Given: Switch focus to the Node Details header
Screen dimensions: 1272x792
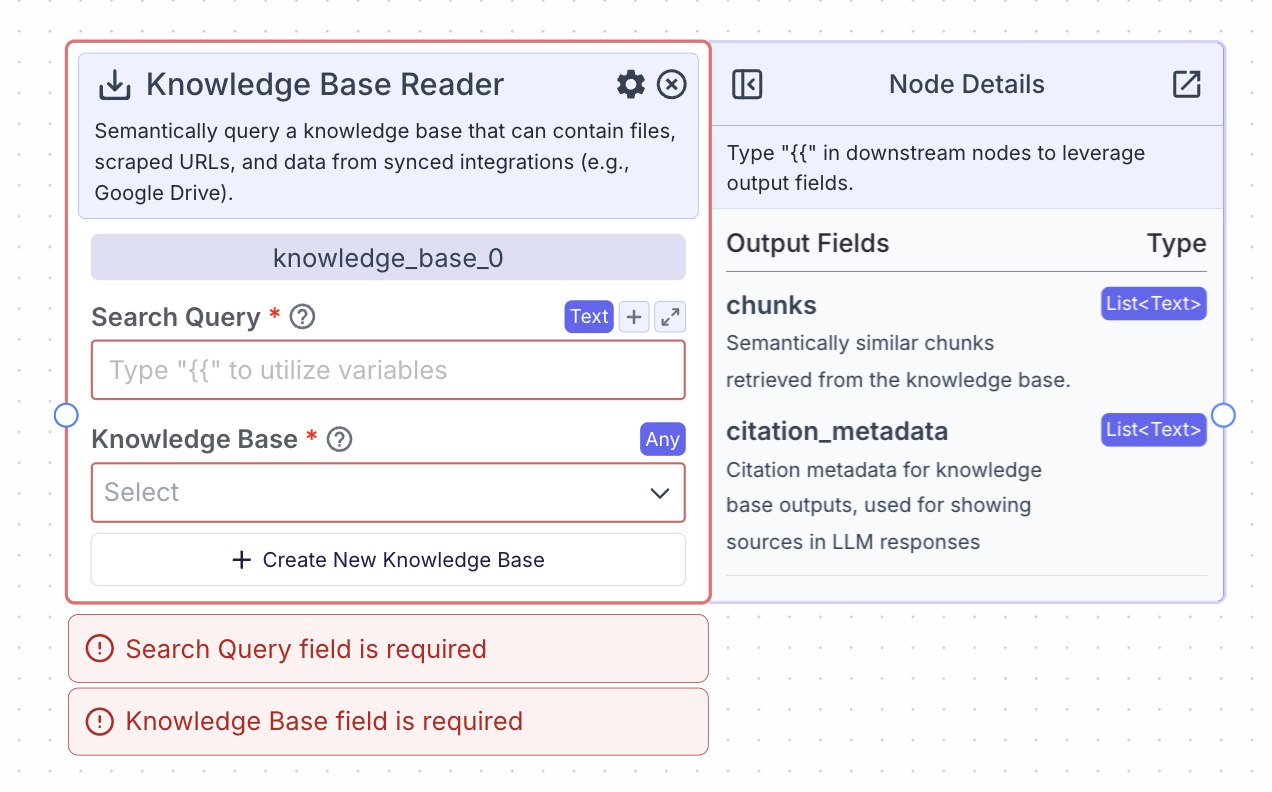Looking at the screenshot, I should [966, 84].
